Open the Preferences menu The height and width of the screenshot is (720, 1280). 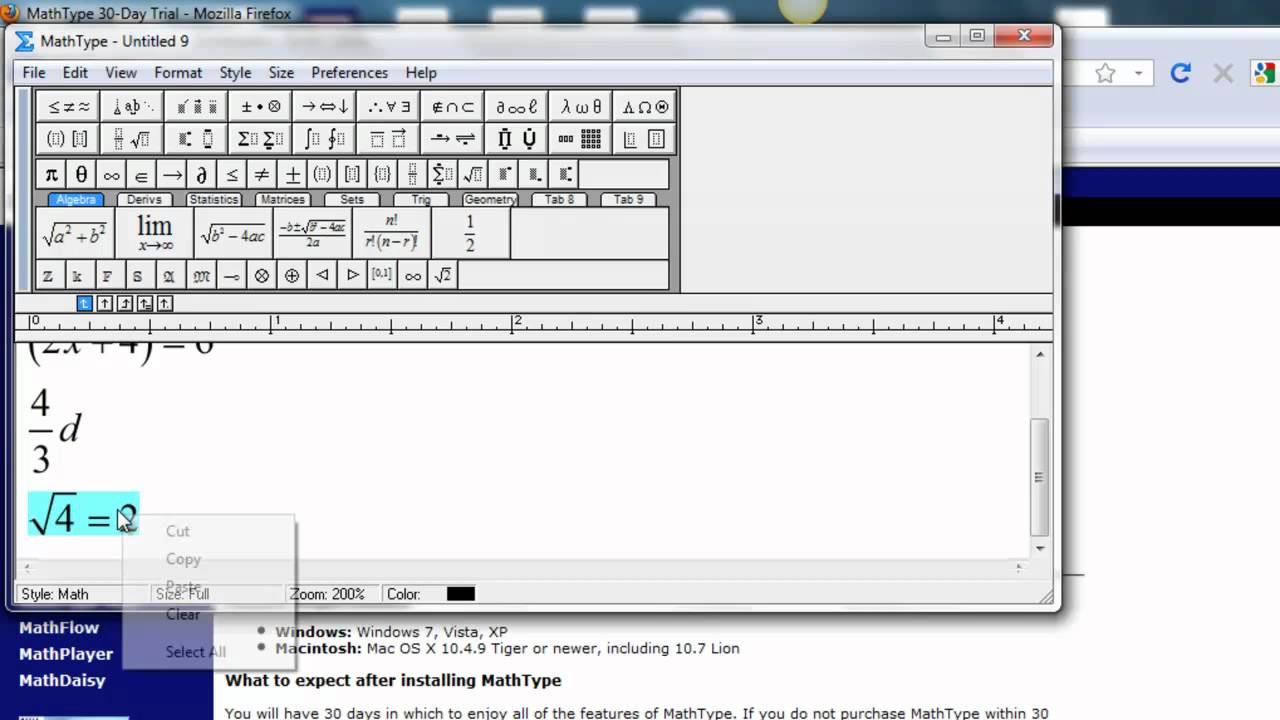click(349, 72)
